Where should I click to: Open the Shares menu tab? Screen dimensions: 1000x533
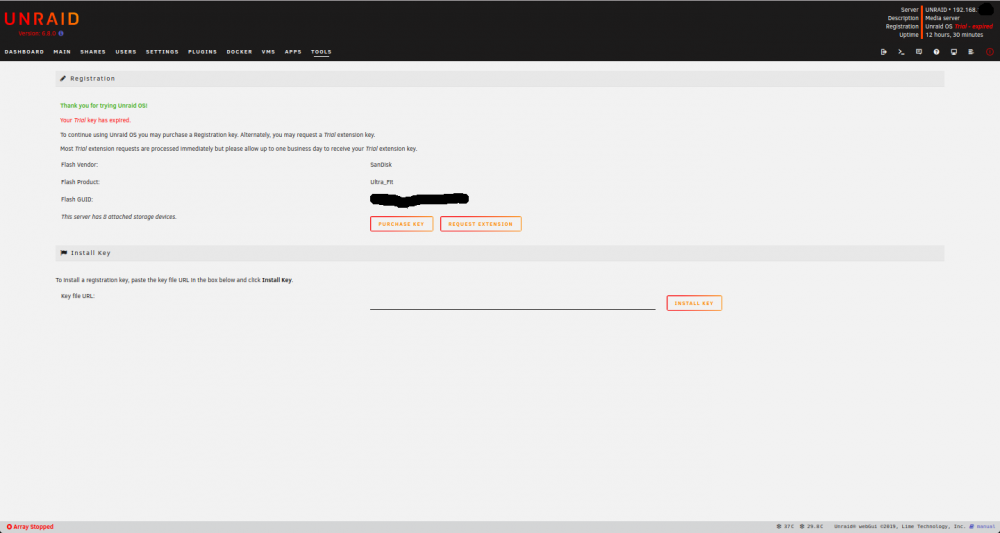tap(93, 52)
